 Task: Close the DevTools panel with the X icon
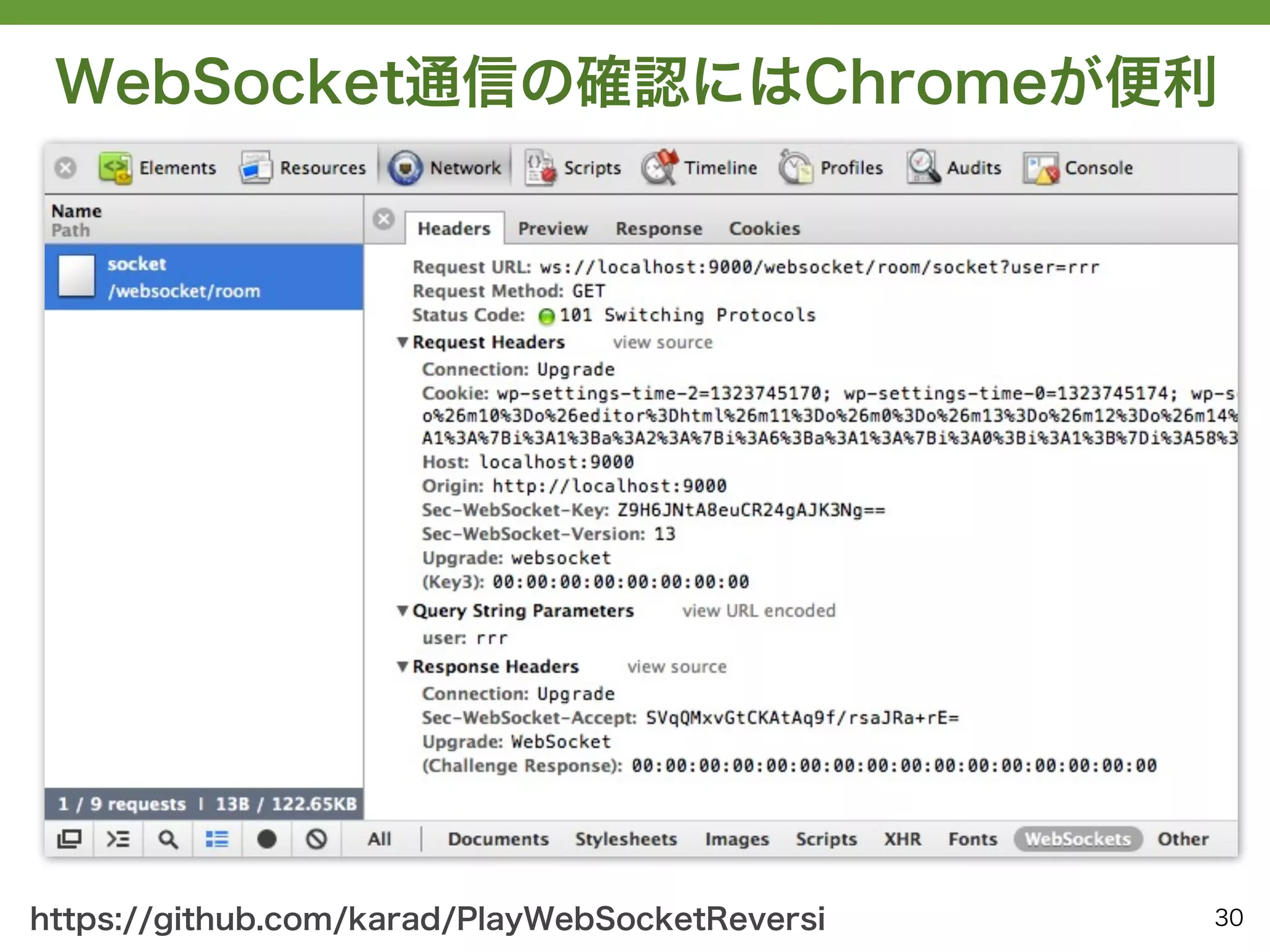click(65, 168)
